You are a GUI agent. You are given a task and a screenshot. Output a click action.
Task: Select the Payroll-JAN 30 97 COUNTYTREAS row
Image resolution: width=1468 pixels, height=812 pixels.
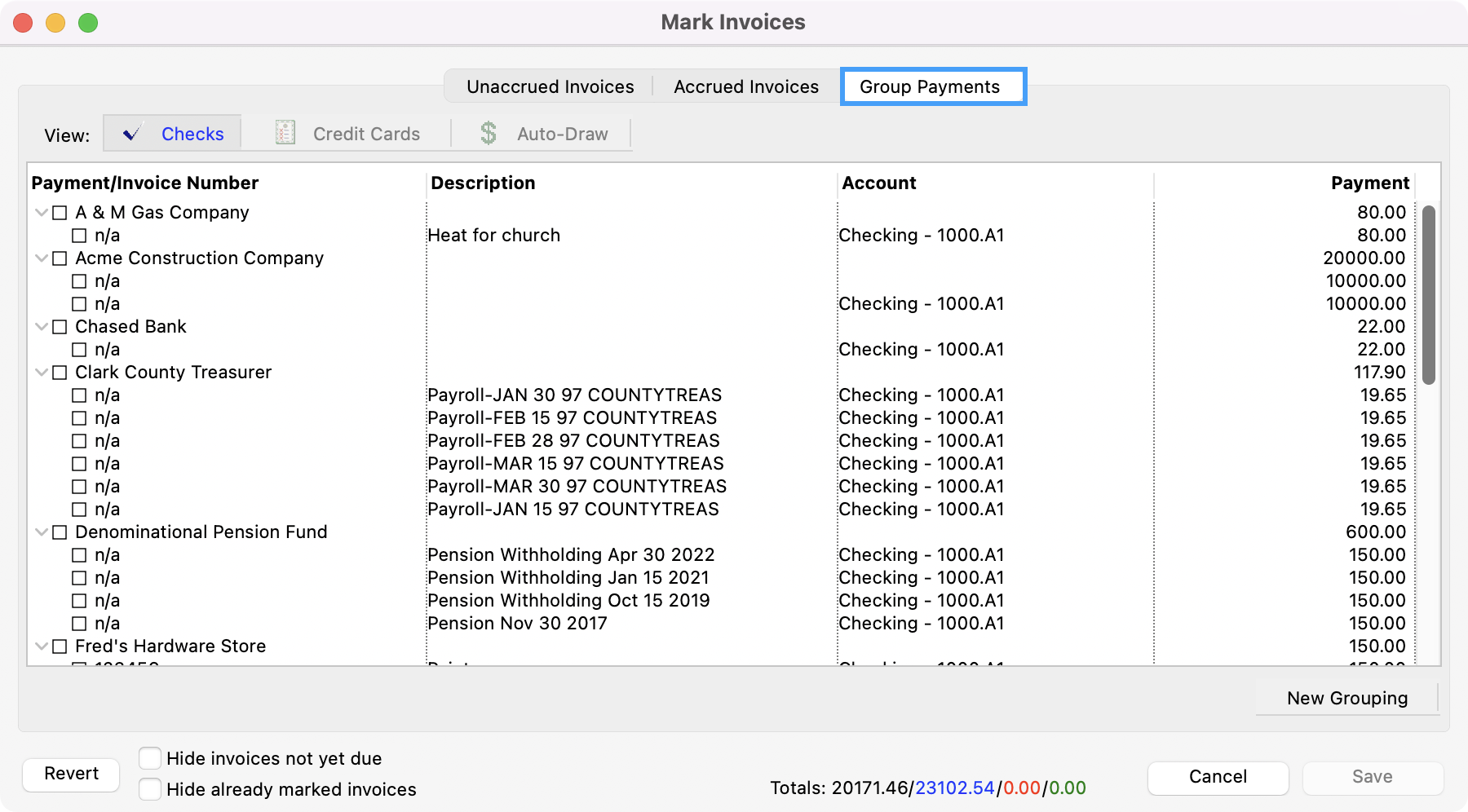pyautogui.click(x=574, y=395)
